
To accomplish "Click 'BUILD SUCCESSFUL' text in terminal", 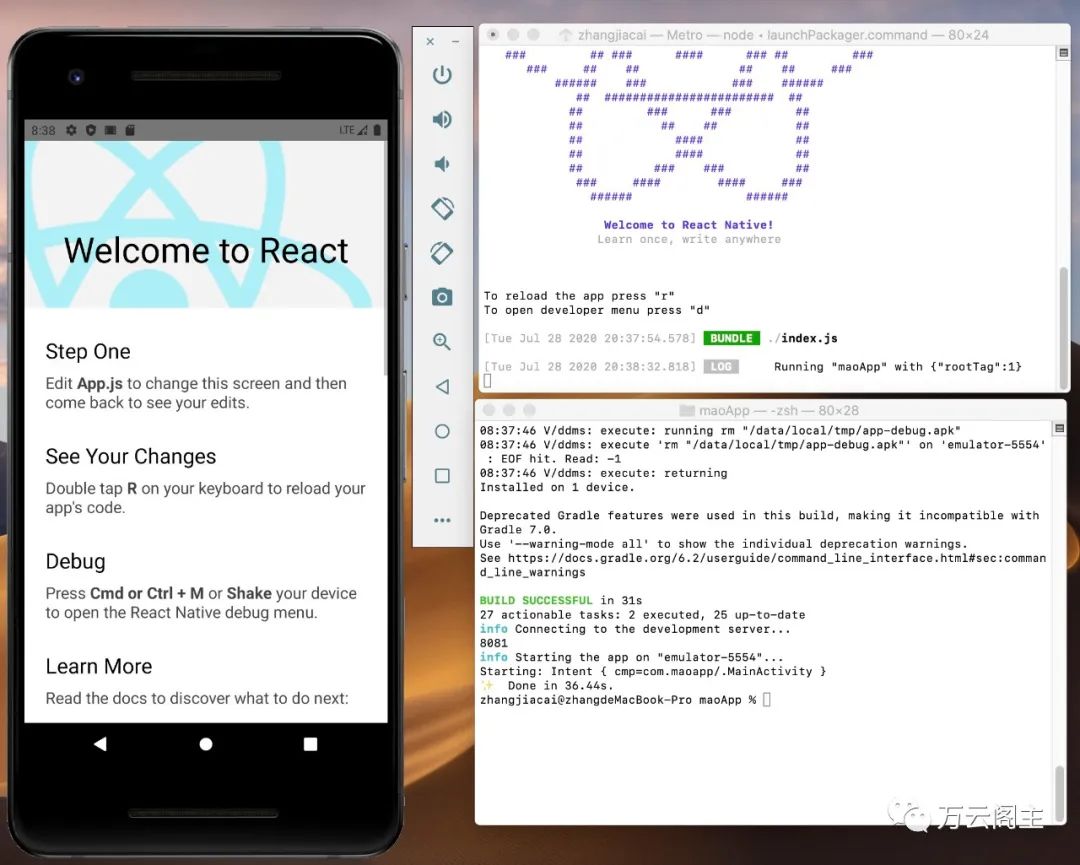I will click(x=536, y=600).
